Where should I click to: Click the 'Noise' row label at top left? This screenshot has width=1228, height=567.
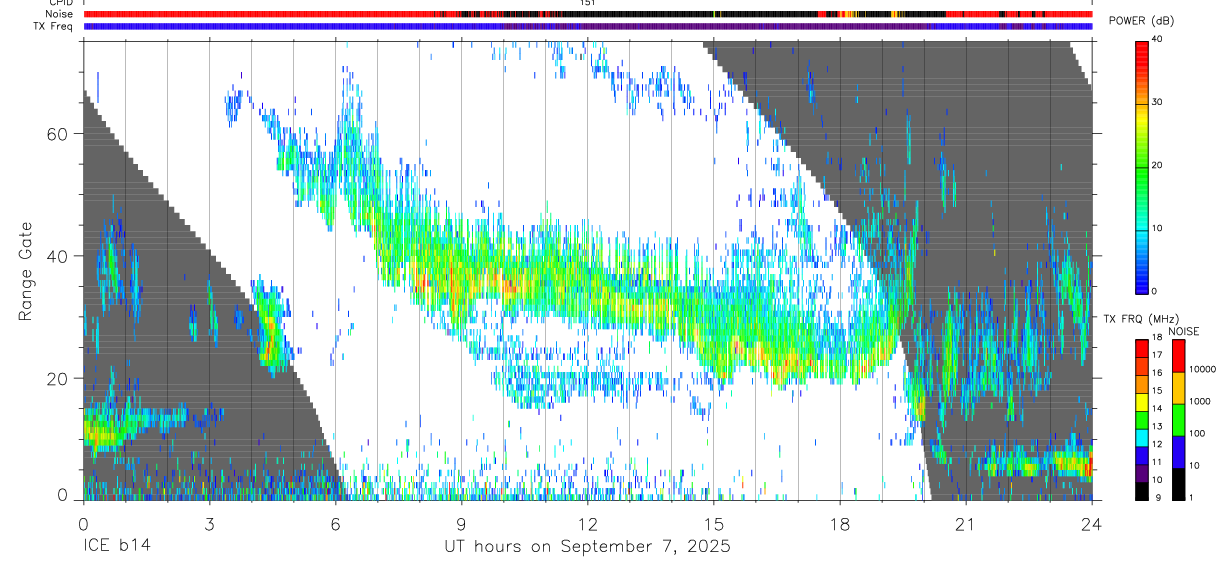click(60, 14)
